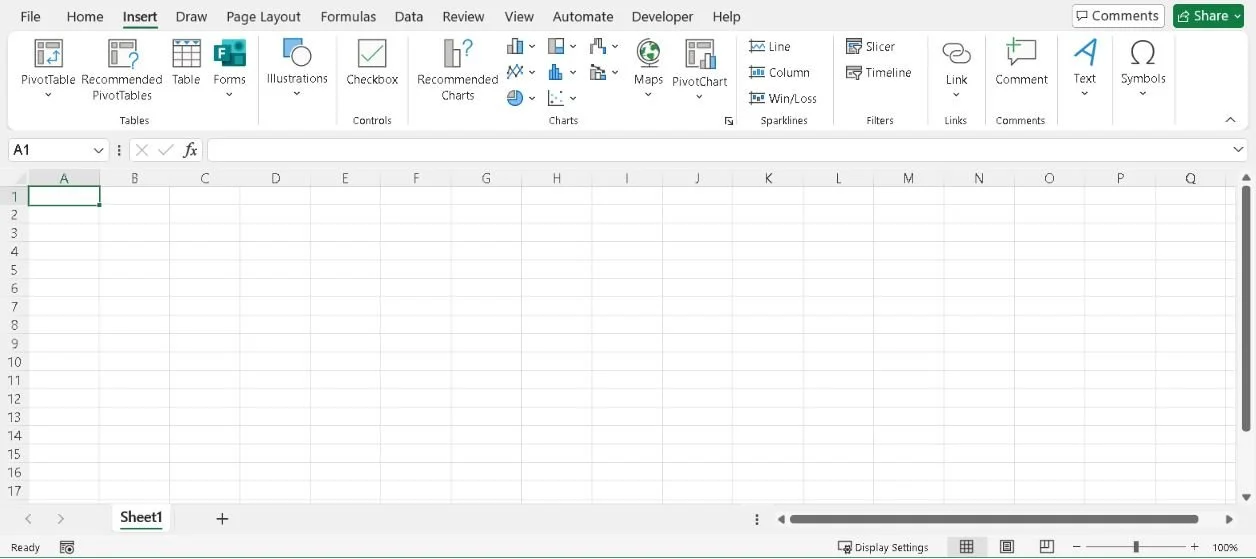Click the macro recording icon in status bar
Screen dimensions: 1256x559
coord(67,547)
